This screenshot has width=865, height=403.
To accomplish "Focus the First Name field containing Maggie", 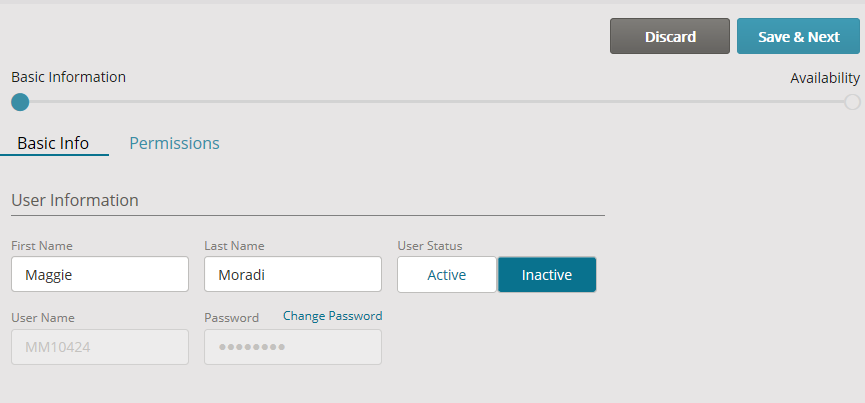I will (x=100, y=274).
